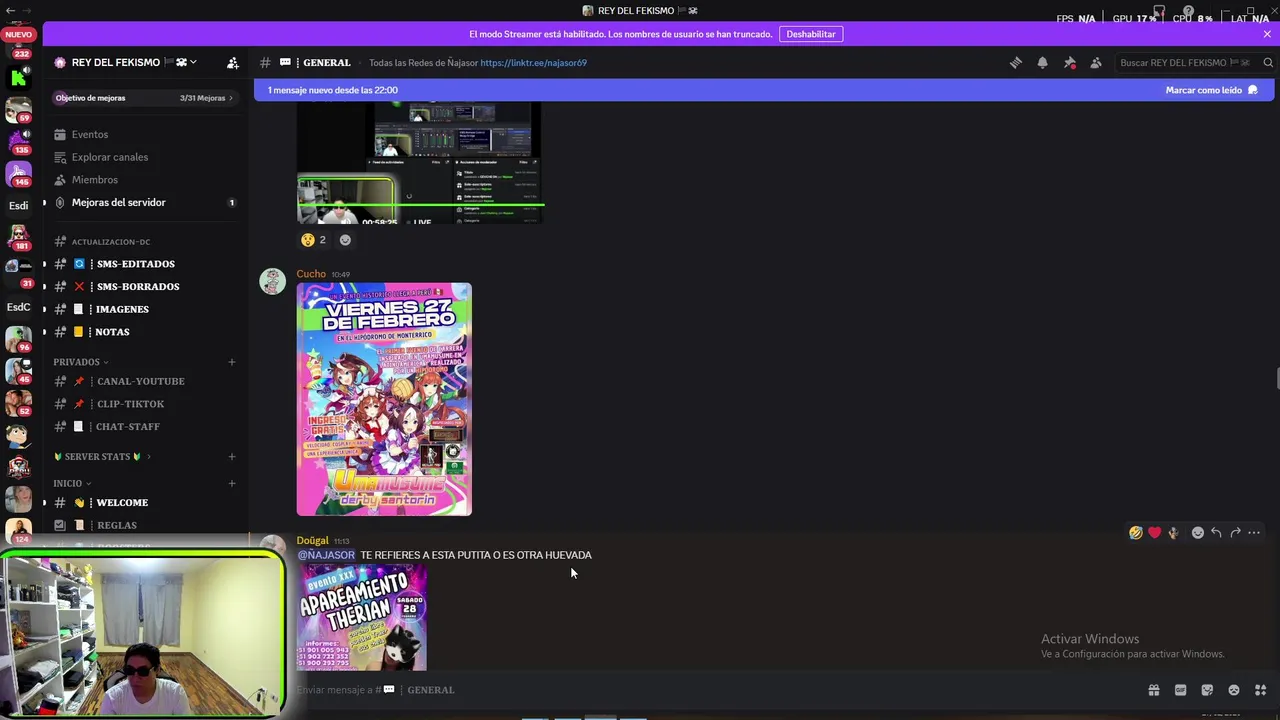Open Eventos in server sidebar
The image size is (1280, 720).
pos(145,134)
